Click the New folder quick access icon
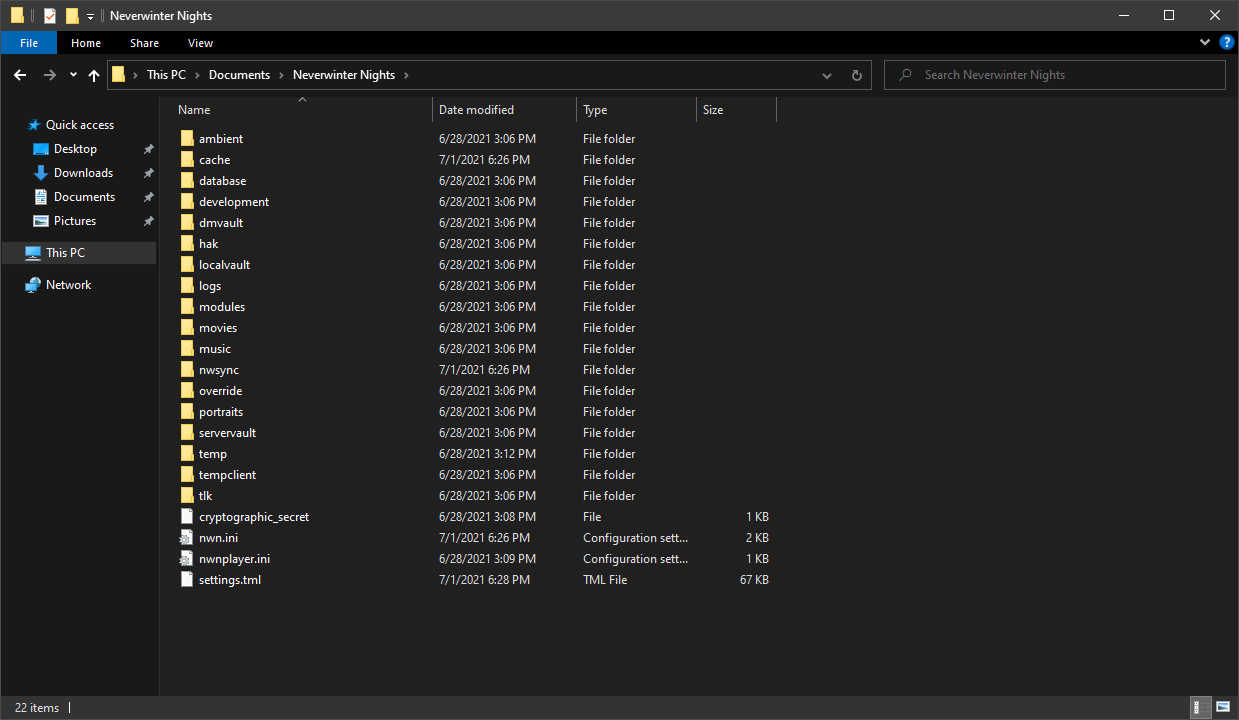 pyautogui.click(x=72, y=16)
